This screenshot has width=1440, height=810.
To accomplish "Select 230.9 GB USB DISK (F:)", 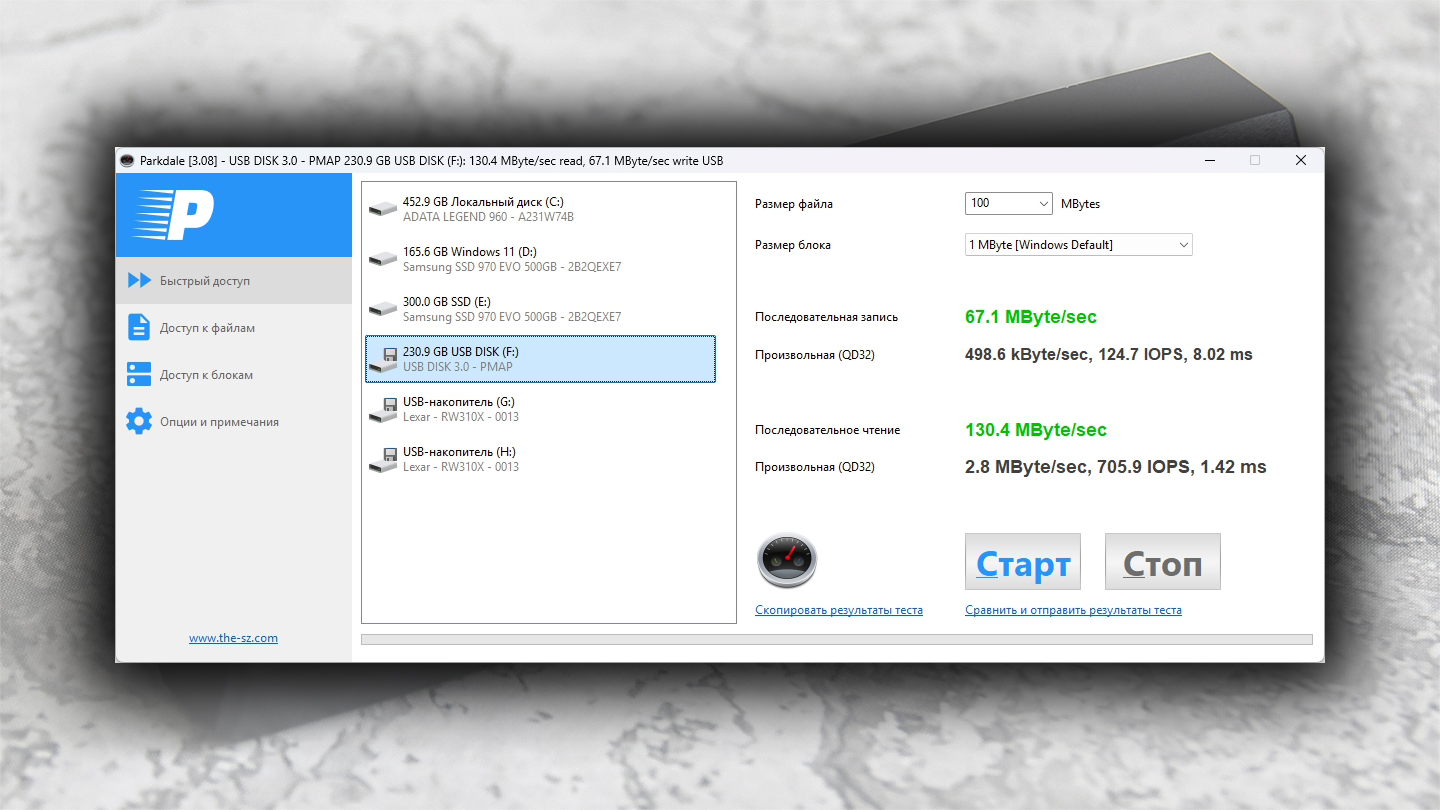I will coord(540,359).
